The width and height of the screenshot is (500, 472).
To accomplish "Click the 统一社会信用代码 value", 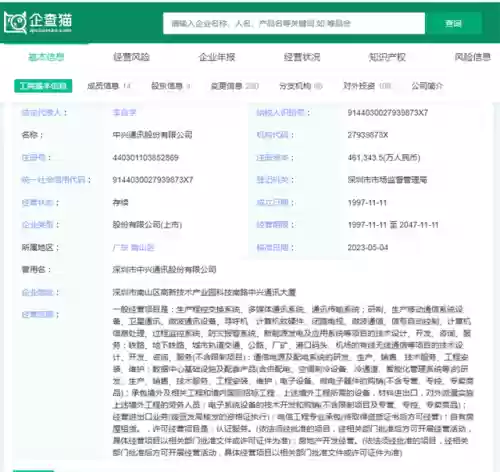I will coord(153,180).
